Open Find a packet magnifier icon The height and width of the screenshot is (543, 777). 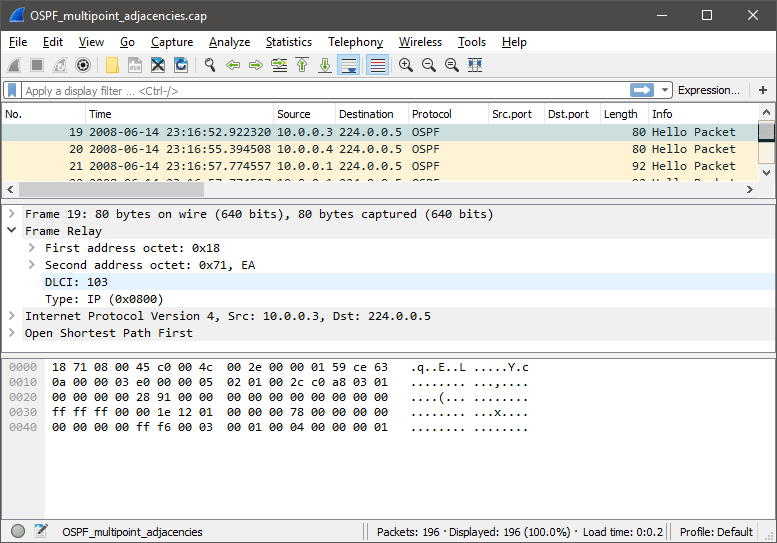point(210,65)
